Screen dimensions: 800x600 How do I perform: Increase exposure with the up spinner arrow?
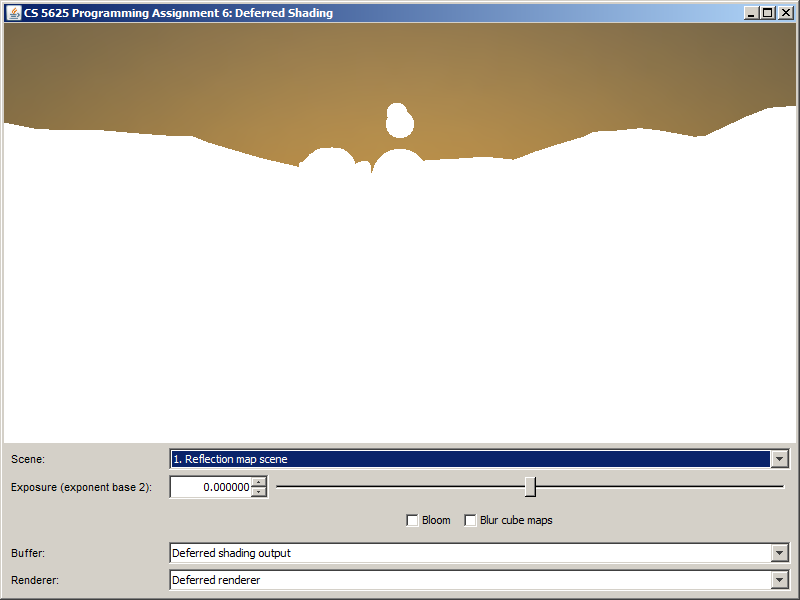point(259,482)
